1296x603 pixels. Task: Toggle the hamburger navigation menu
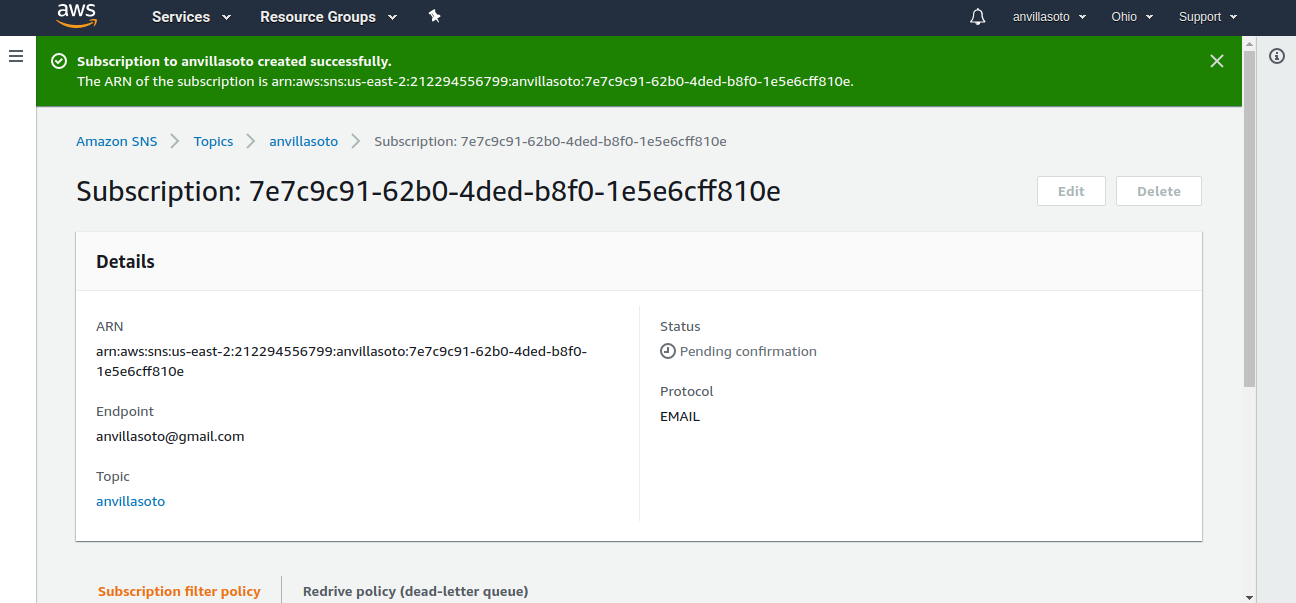tap(16, 56)
